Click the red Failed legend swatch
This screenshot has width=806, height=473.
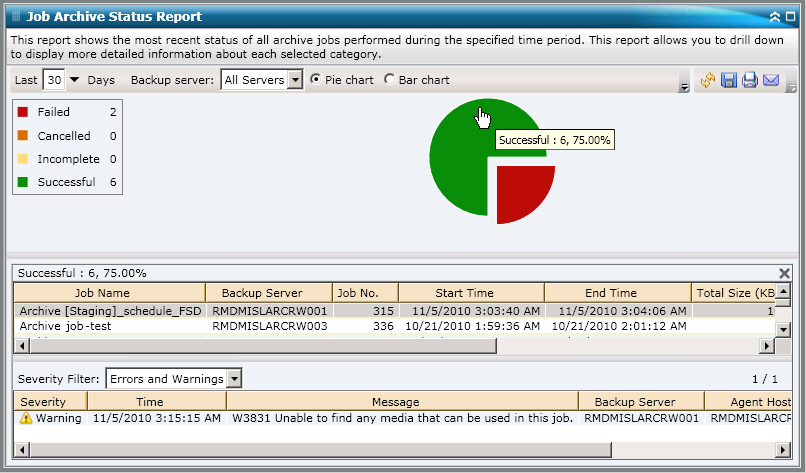[23, 113]
